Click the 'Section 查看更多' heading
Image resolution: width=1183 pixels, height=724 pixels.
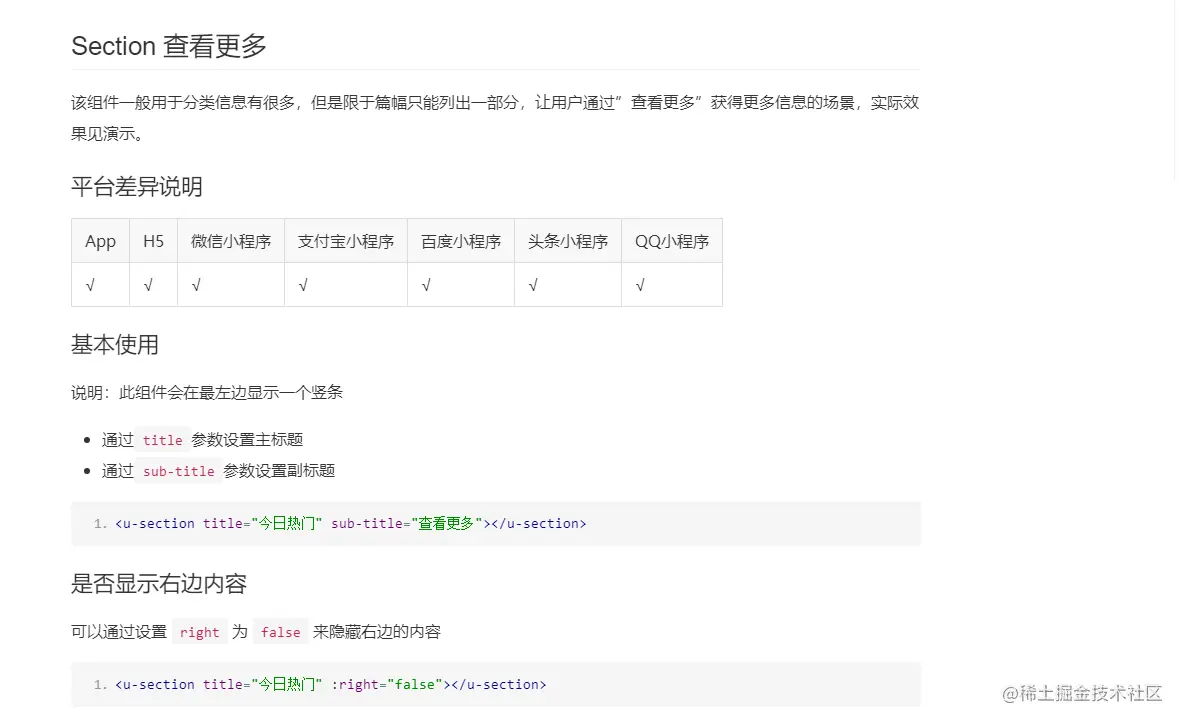[x=169, y=46]
